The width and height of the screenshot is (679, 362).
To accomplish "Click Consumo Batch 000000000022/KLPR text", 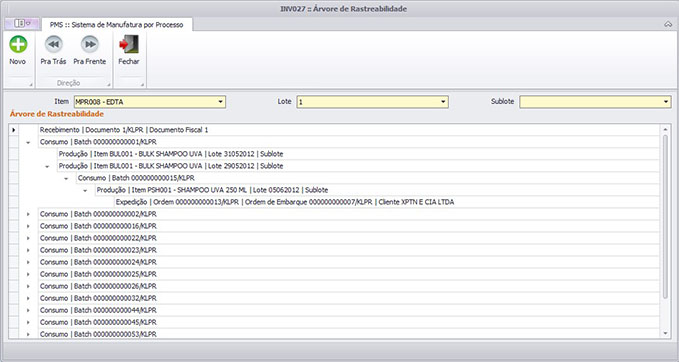I will click(x=98, y=239).
